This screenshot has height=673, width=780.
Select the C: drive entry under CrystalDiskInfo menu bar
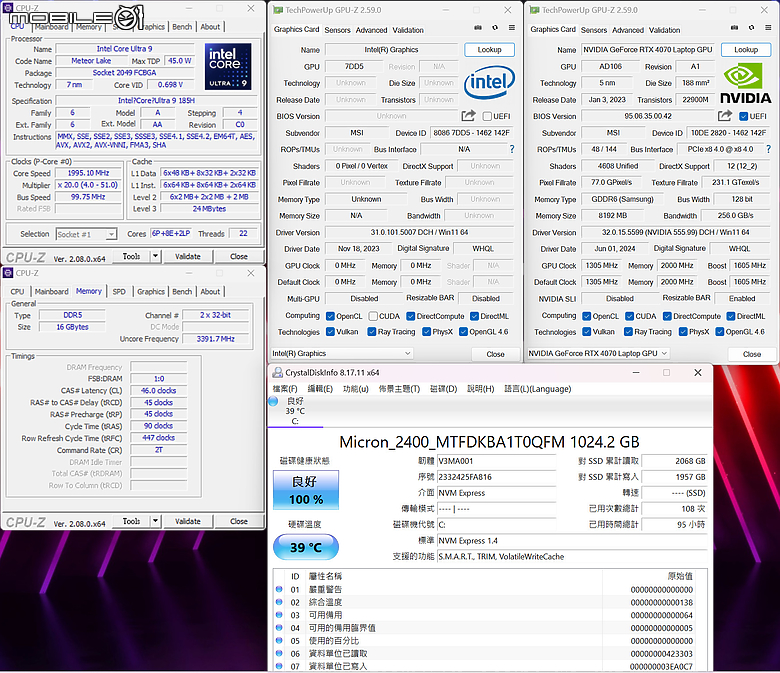[295, 411]
